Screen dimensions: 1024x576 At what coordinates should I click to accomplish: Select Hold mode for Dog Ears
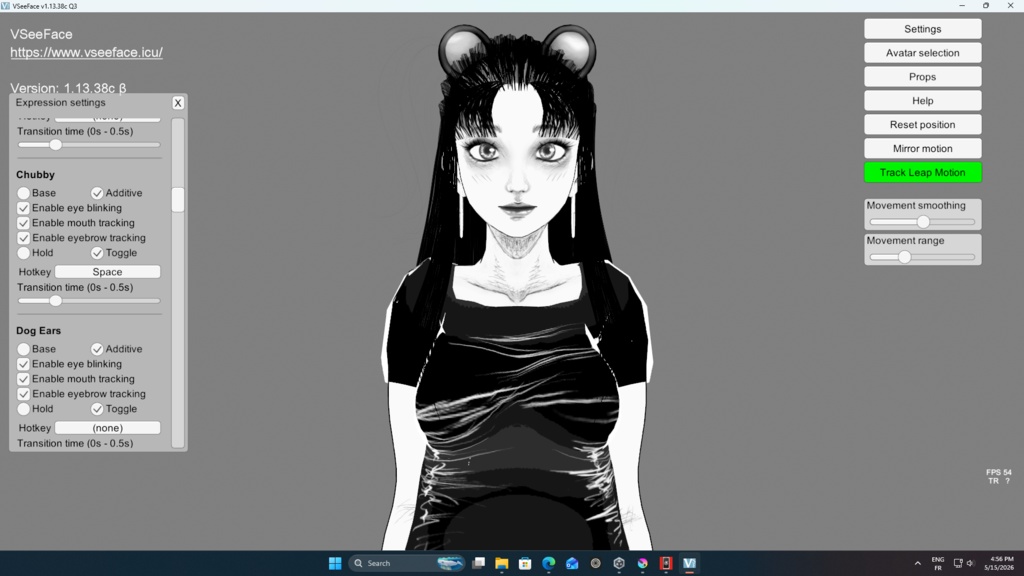click(24, 409)
